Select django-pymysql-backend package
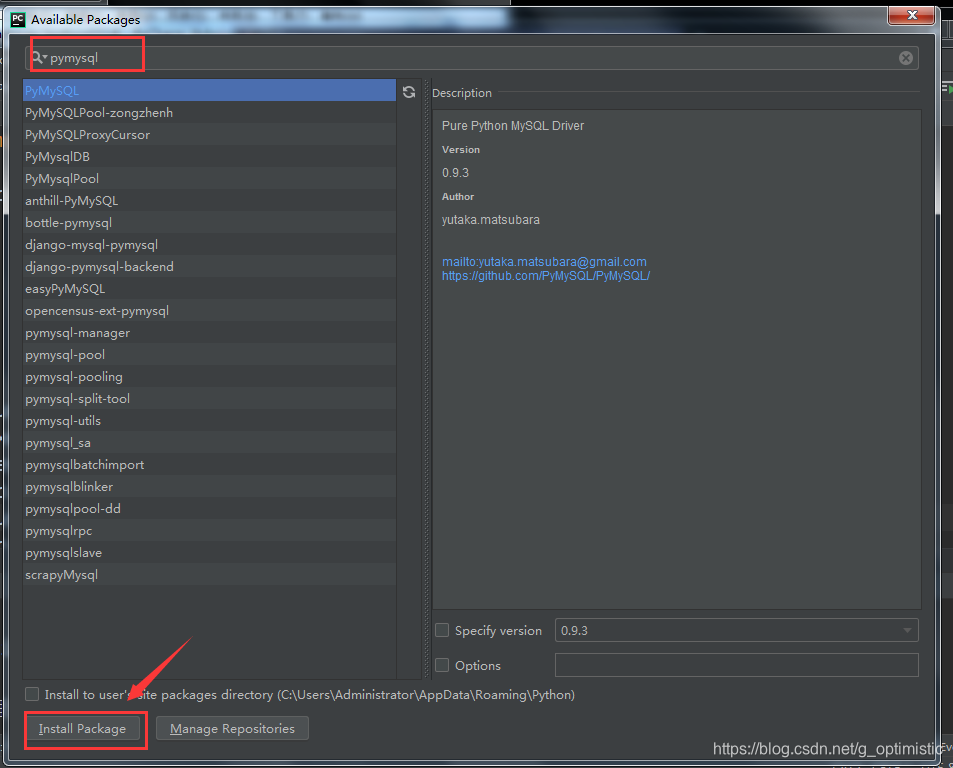953x768 pixels. click(x=210, y=267)
